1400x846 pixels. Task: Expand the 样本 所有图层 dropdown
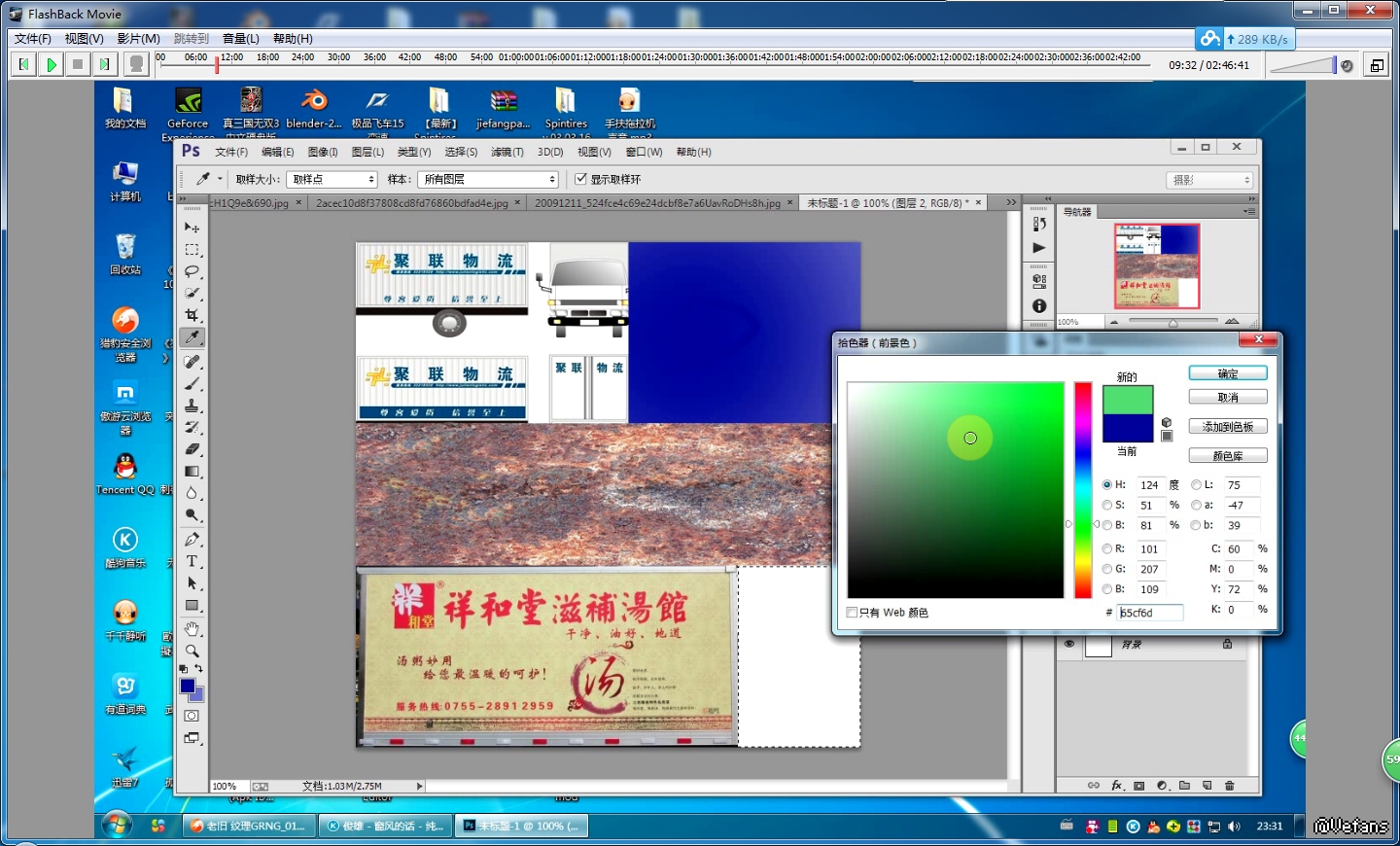[x=488, y=180]
